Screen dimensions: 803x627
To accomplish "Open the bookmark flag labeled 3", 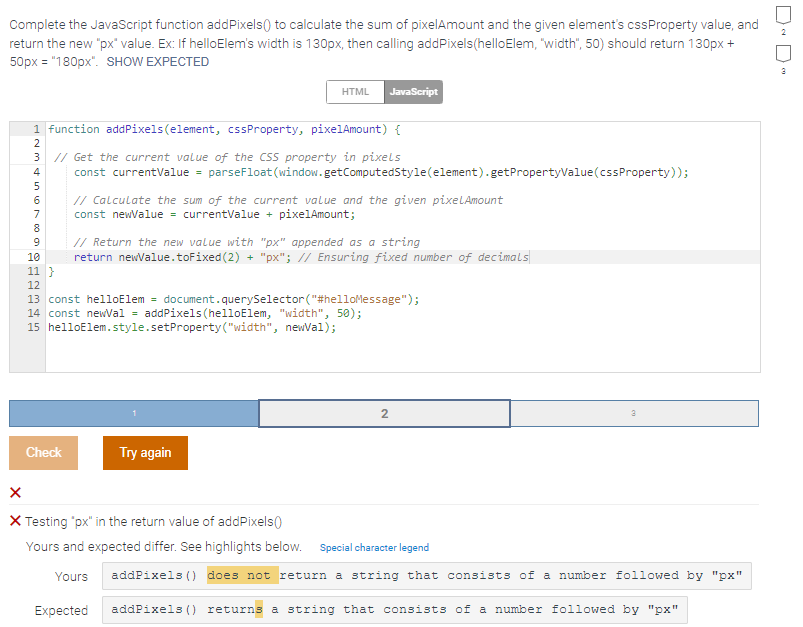I will [783, 55].
